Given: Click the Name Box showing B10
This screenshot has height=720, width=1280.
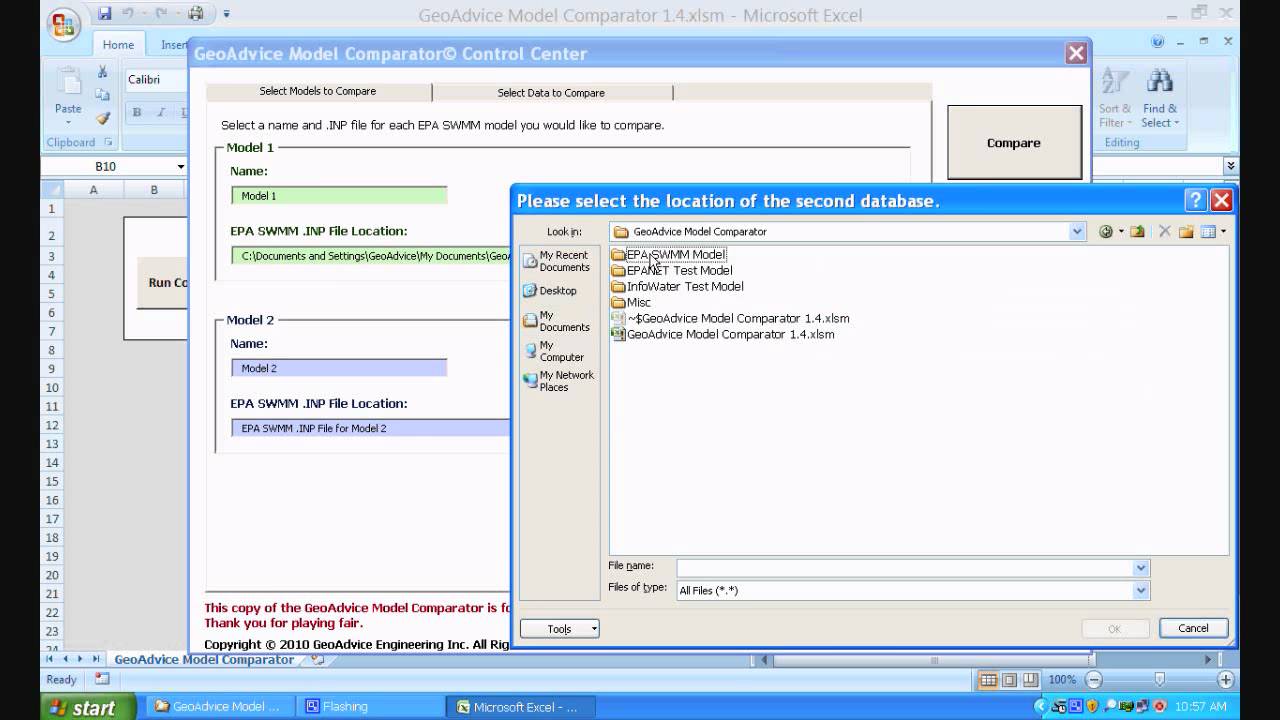Looking at the screenshot, I should [x=107, y=167].
